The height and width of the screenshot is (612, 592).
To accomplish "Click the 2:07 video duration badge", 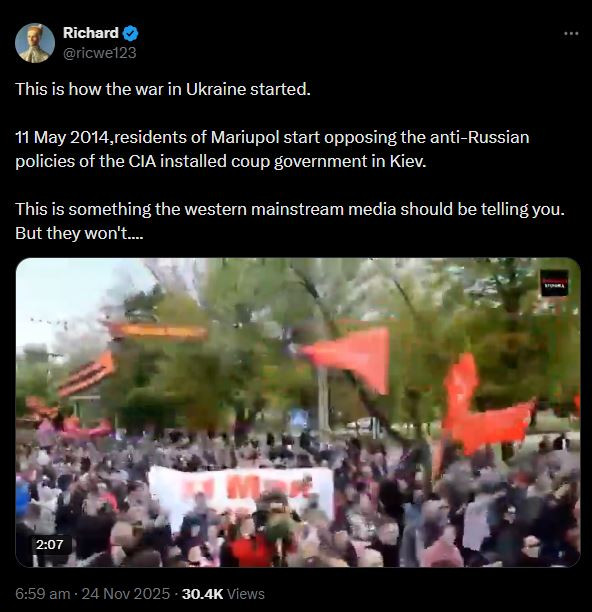I will (50, 544).
